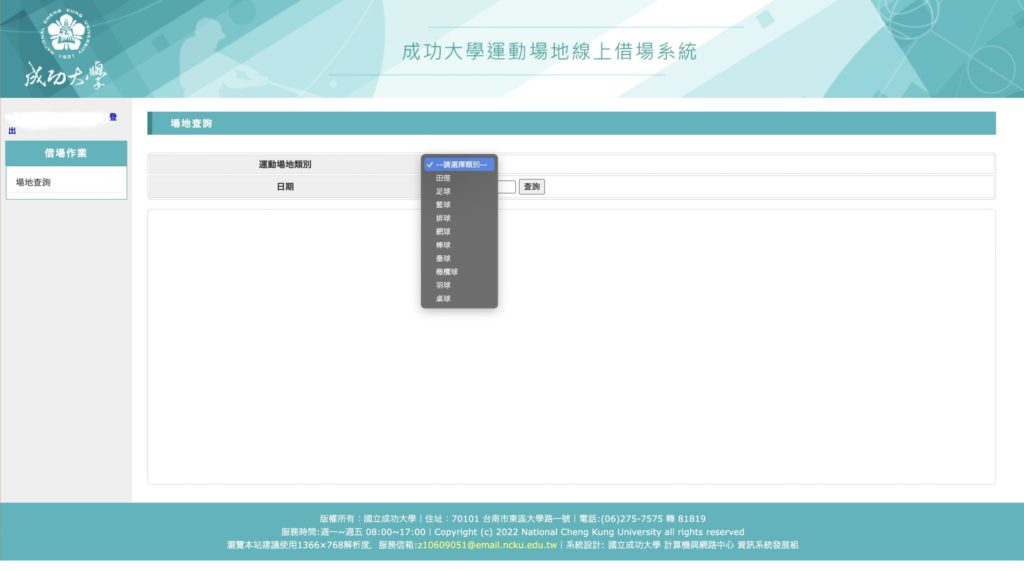
Task: Select 田徑 from the category dropdown
Action: point(443,178)
